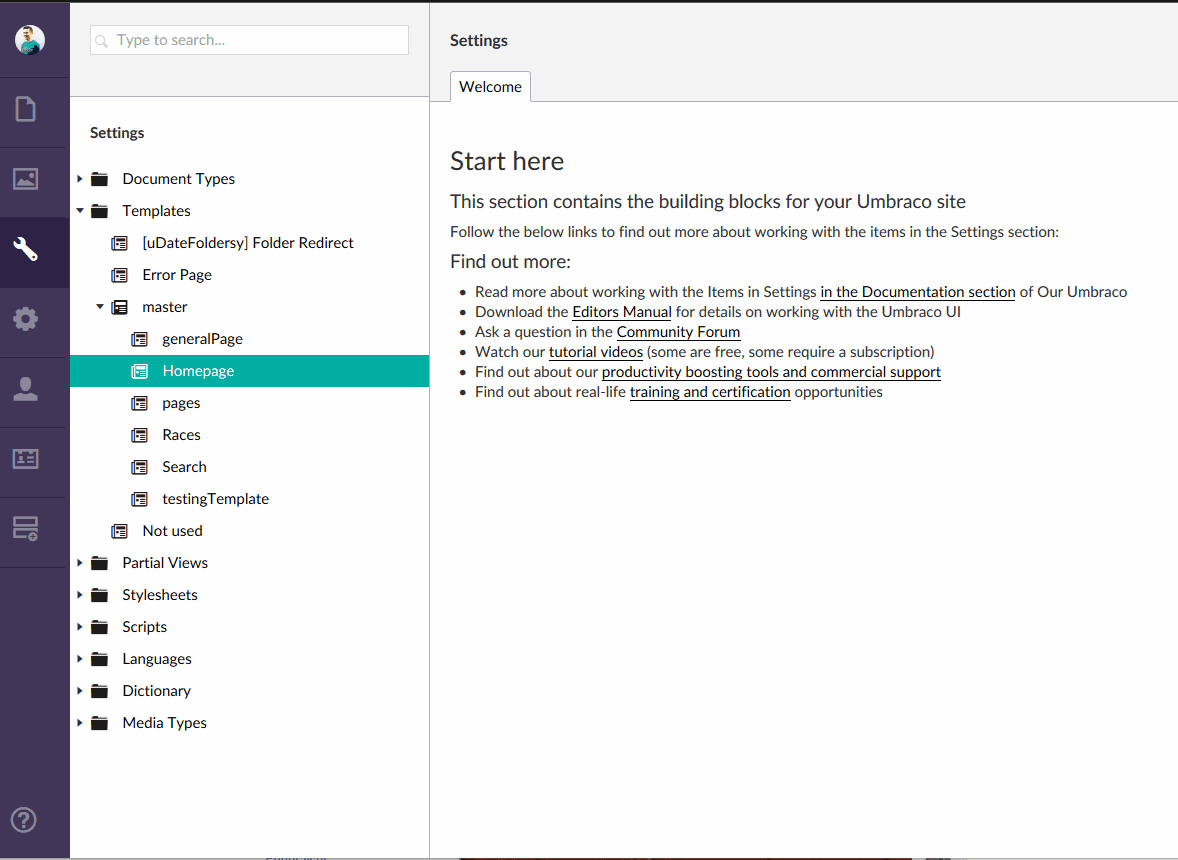Screen dimensions: 1178x860
Task: Select the generalPage template label
Action: [x=202, y=339]
